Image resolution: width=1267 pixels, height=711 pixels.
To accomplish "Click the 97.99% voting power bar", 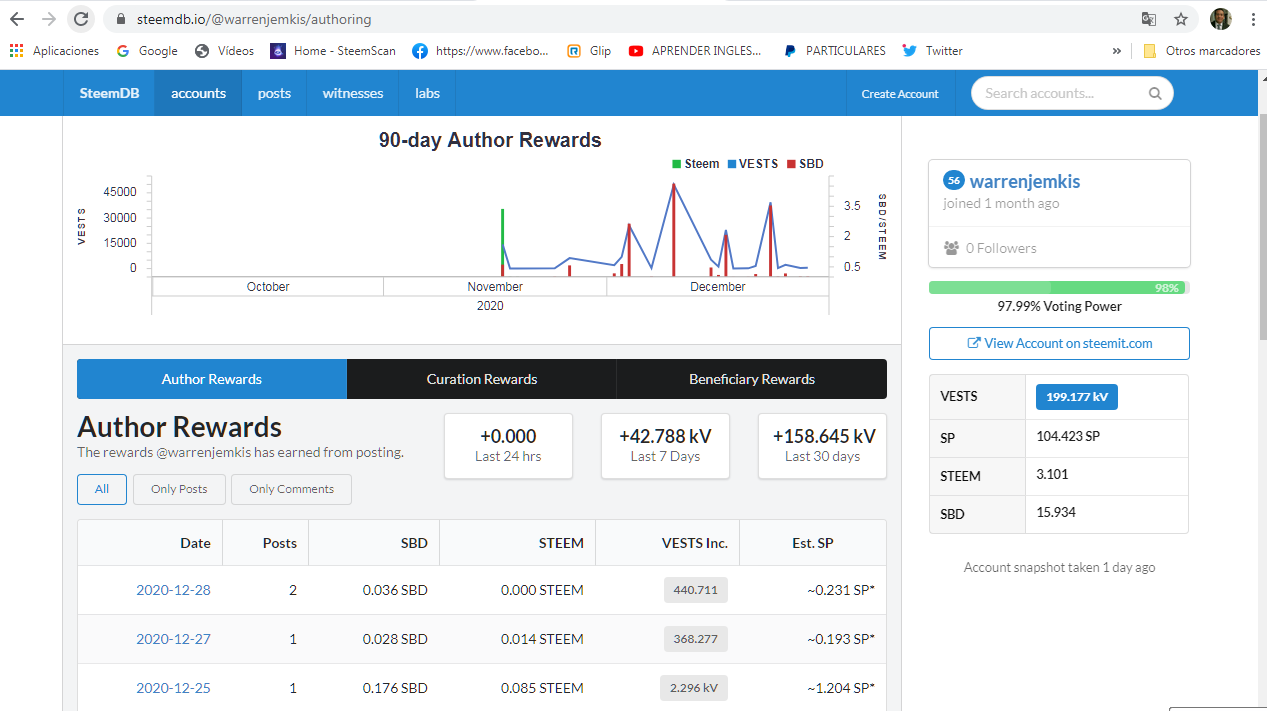I will [x=1059, y=287].
